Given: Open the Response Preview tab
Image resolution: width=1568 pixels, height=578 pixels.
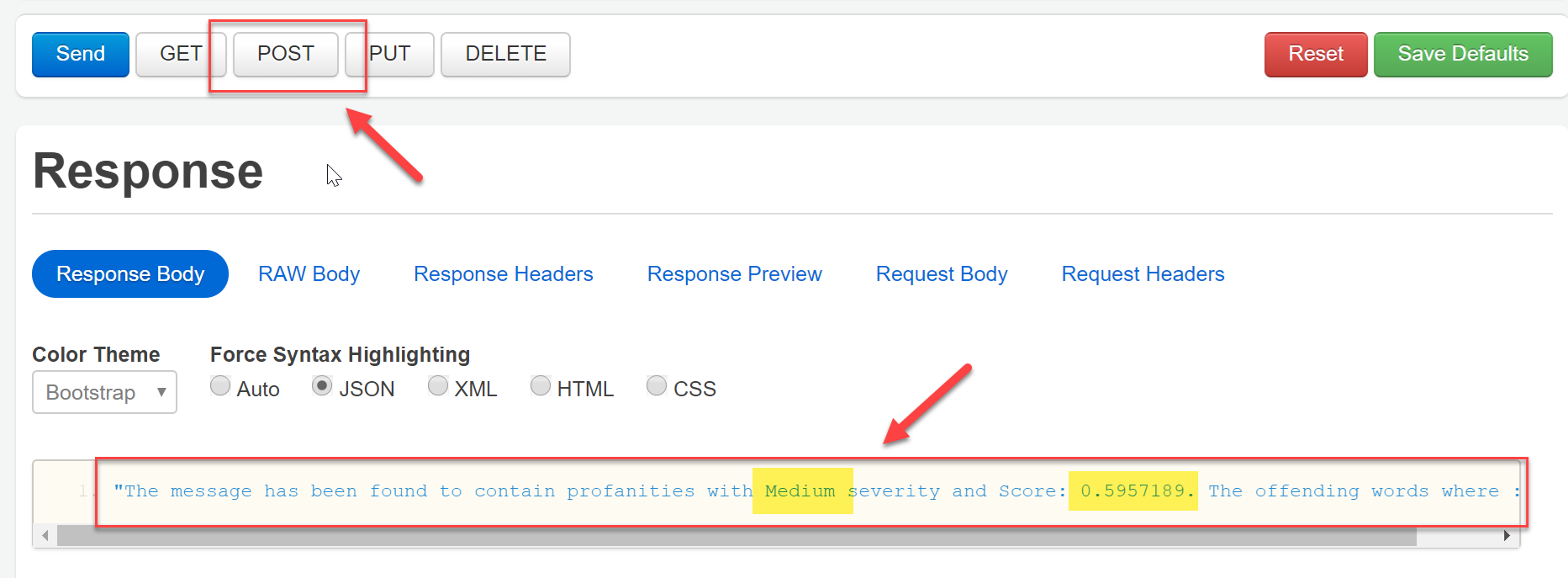Looking at the screenshot, I should click(x=735, y=274).
